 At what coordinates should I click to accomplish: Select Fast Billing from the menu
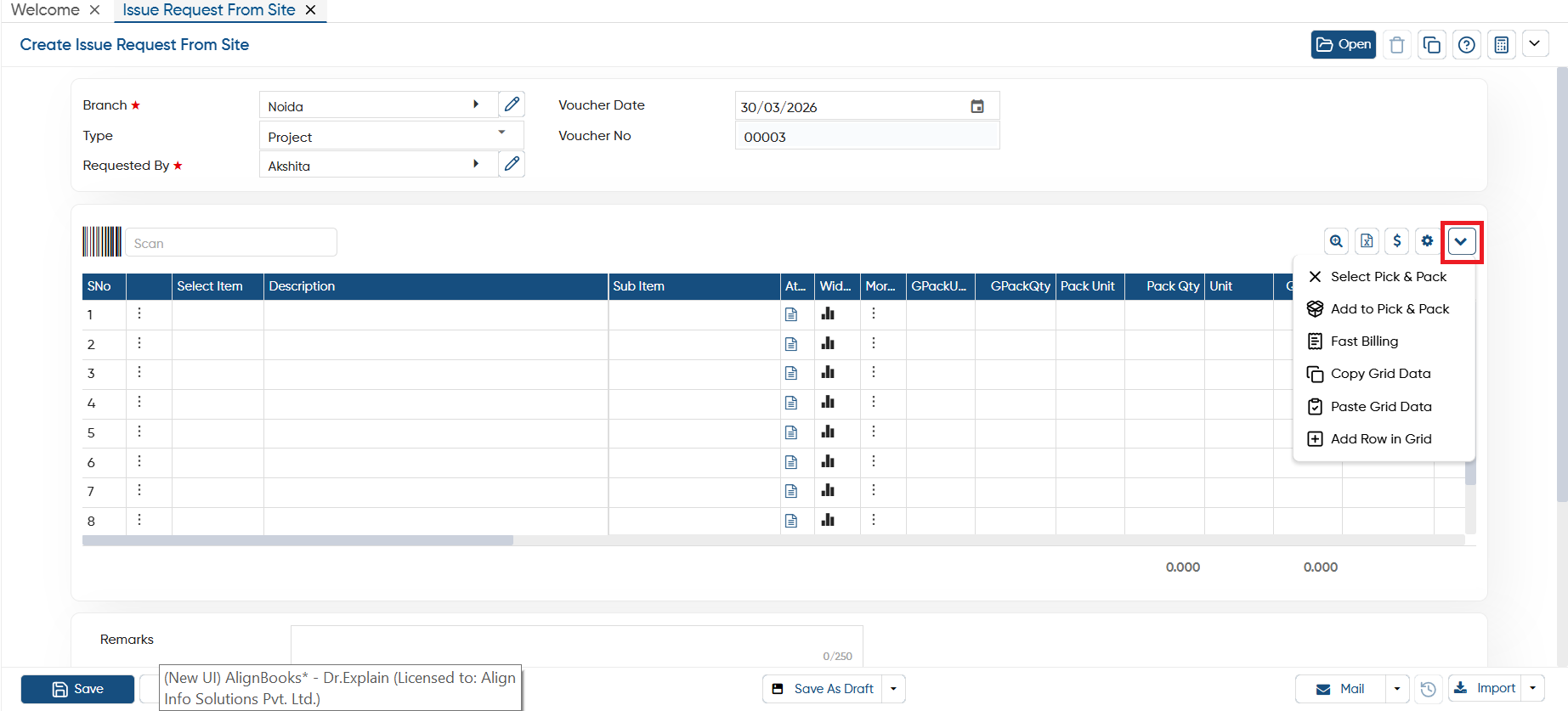click(1384, 341)
